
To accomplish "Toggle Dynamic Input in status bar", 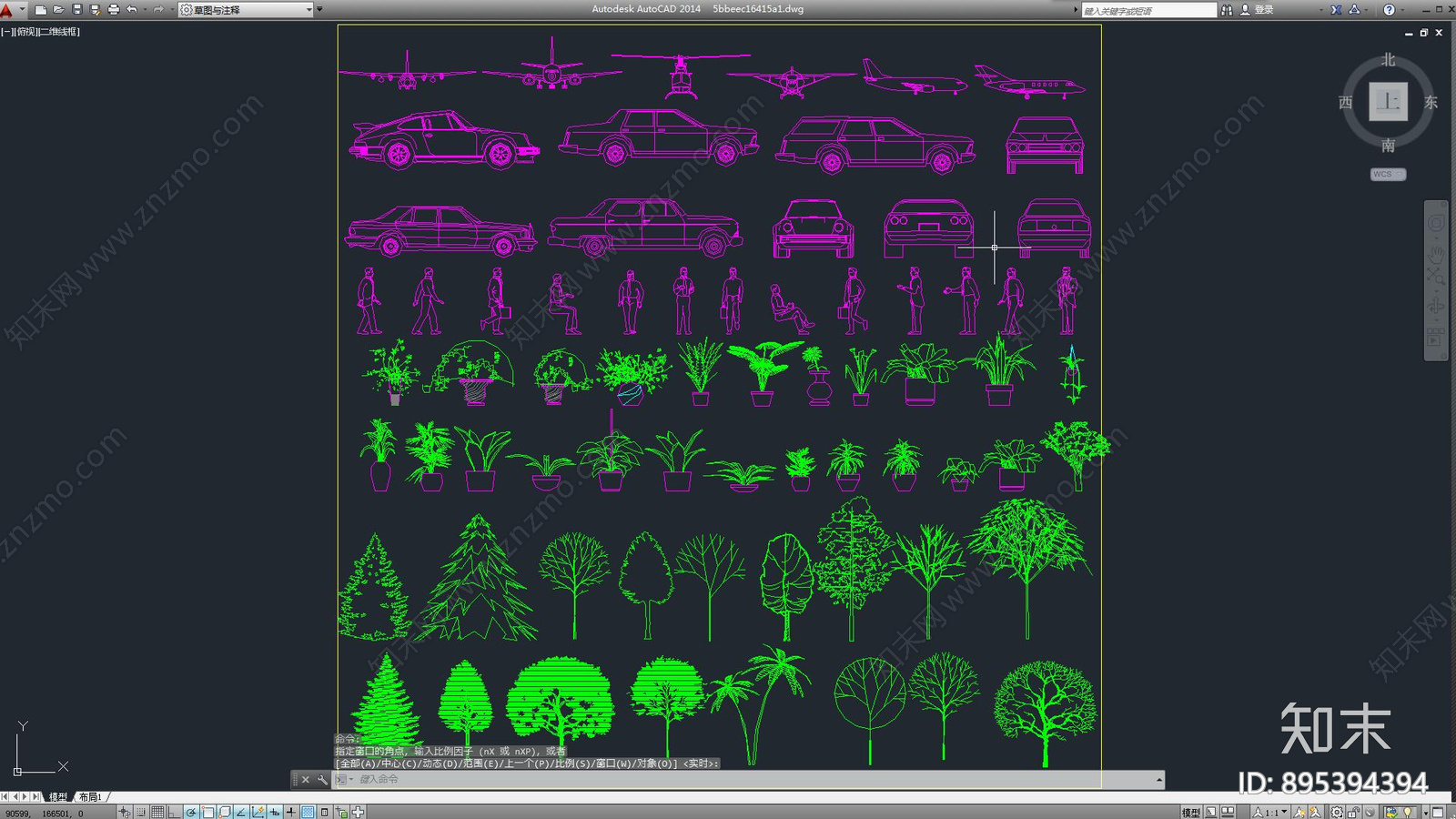I will [274, 812].
